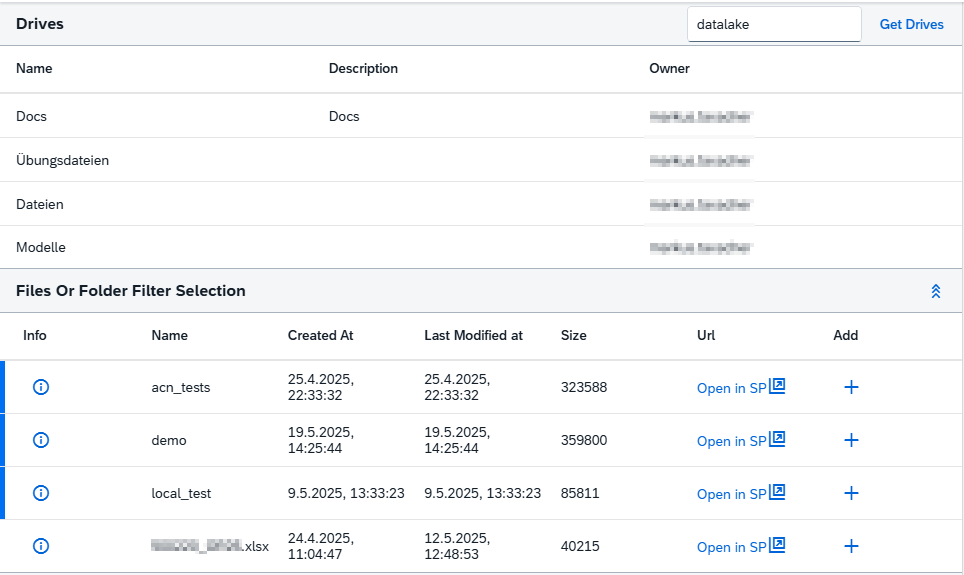Image resolution: width=964 pixels, height=575 pixels.
Task: Add the demo folder with plus
Action: 851,440
